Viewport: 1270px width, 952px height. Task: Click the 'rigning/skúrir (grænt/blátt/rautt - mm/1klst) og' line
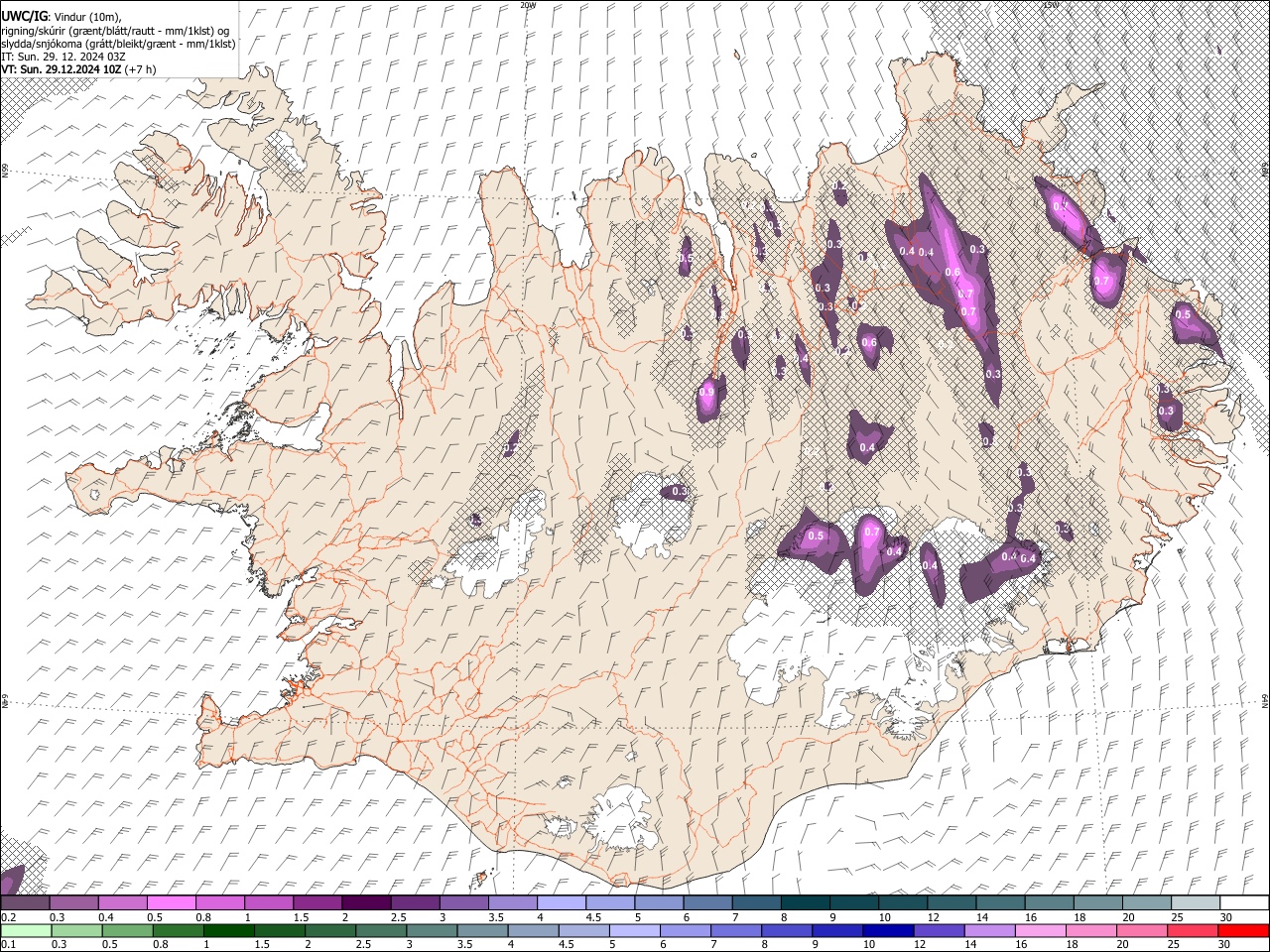115,30
